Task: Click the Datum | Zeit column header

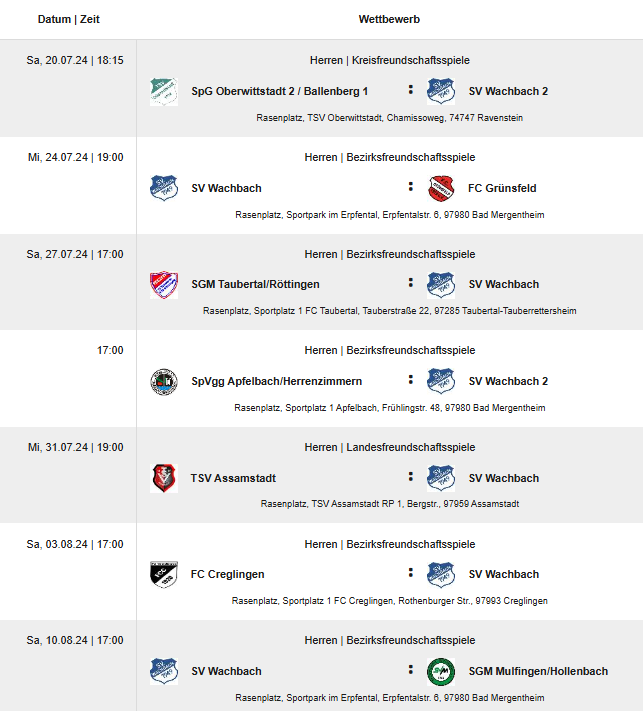Action: point(68,19)
